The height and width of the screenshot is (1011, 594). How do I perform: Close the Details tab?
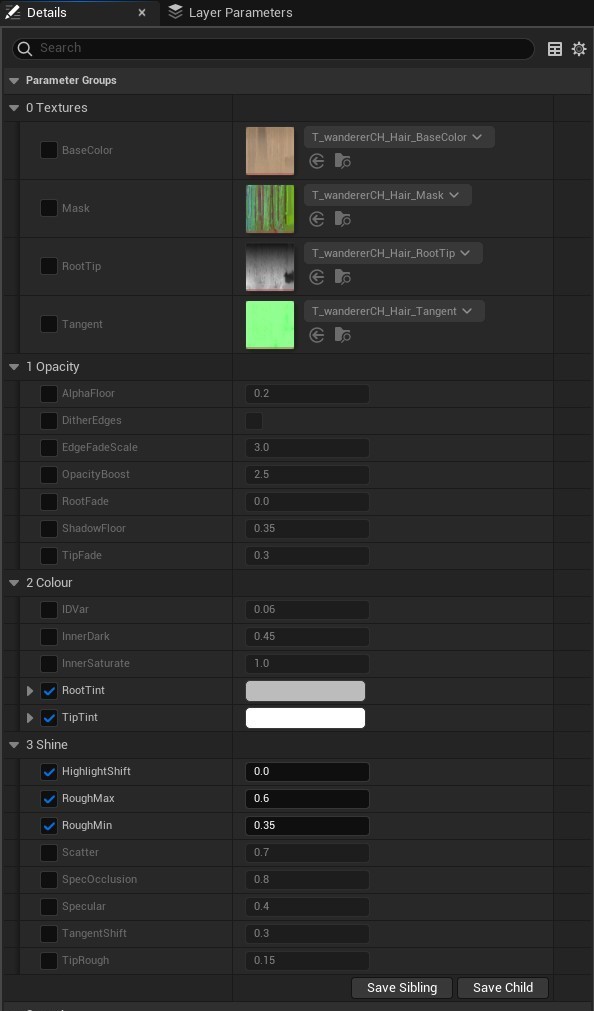coord(142,12)
